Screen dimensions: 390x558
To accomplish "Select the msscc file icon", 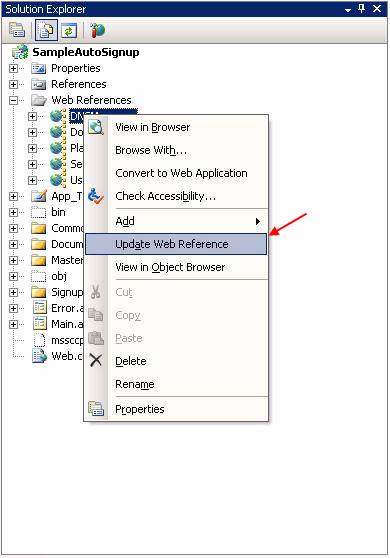I will pos(39,340).
